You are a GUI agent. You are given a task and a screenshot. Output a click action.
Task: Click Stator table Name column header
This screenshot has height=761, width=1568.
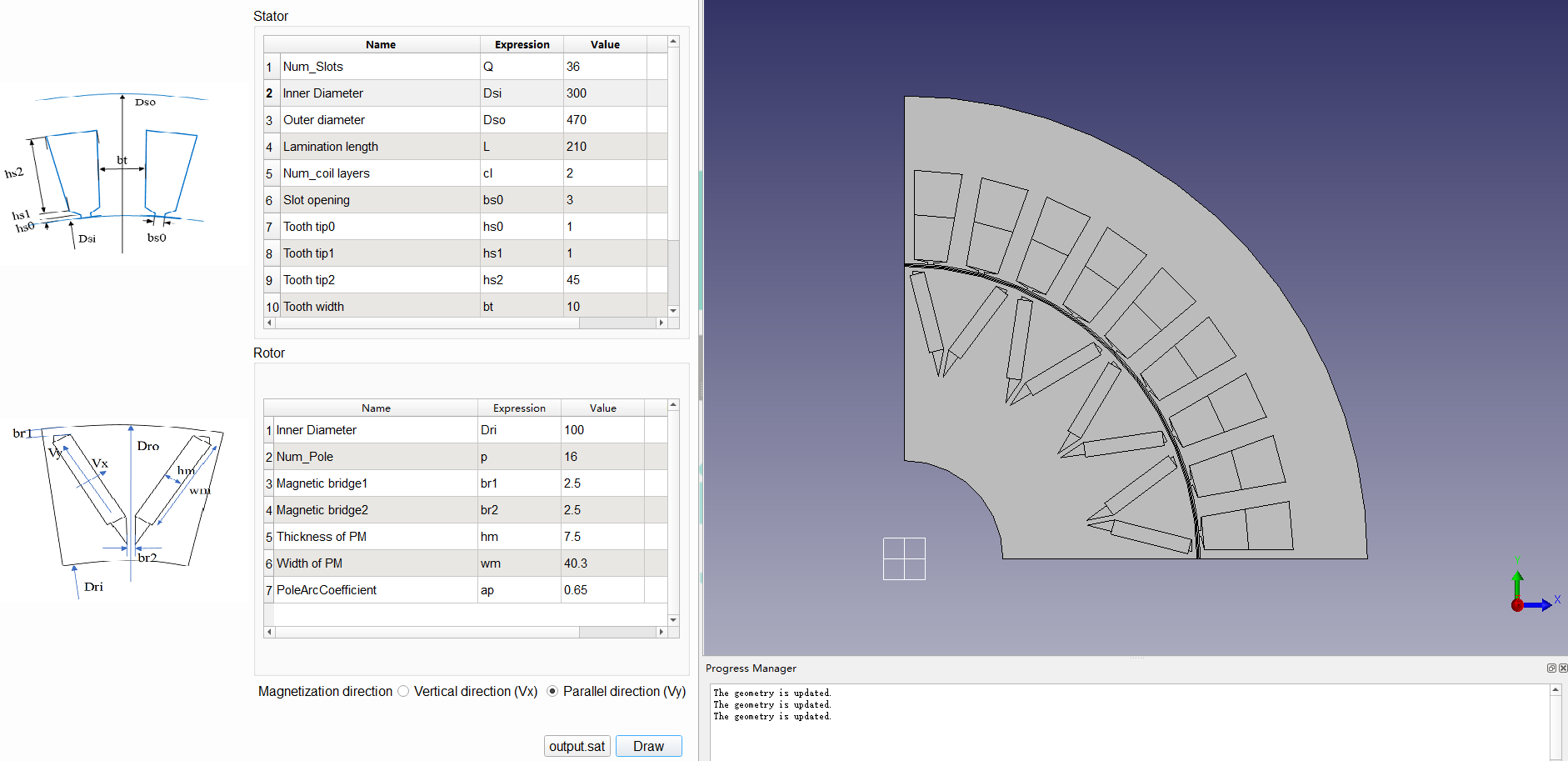(381, 44)
